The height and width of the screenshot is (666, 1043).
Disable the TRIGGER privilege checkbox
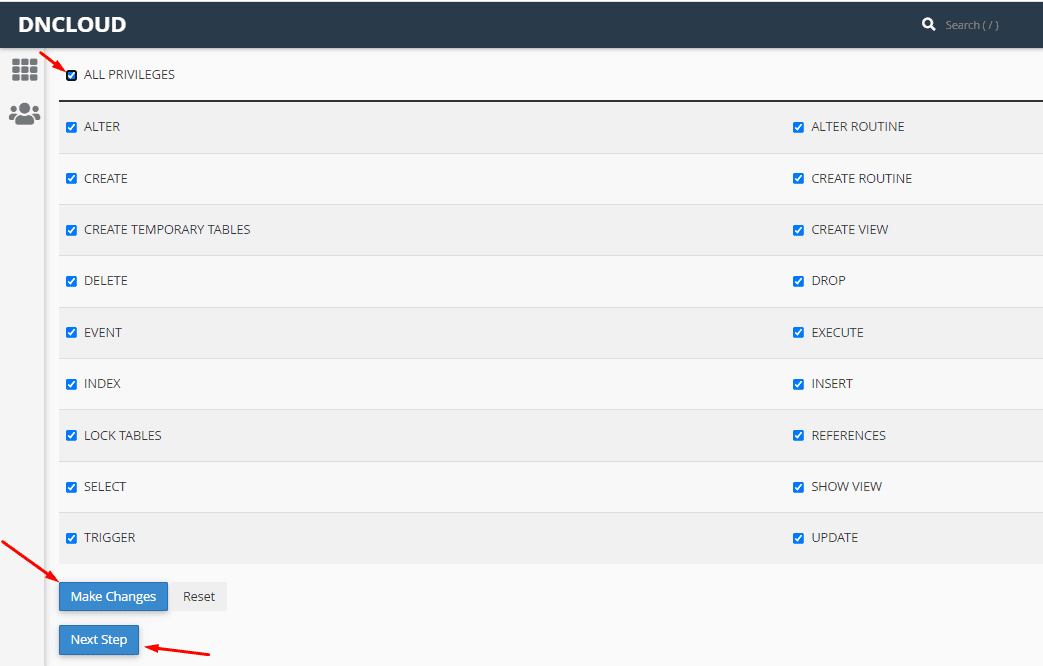(71, 538)
